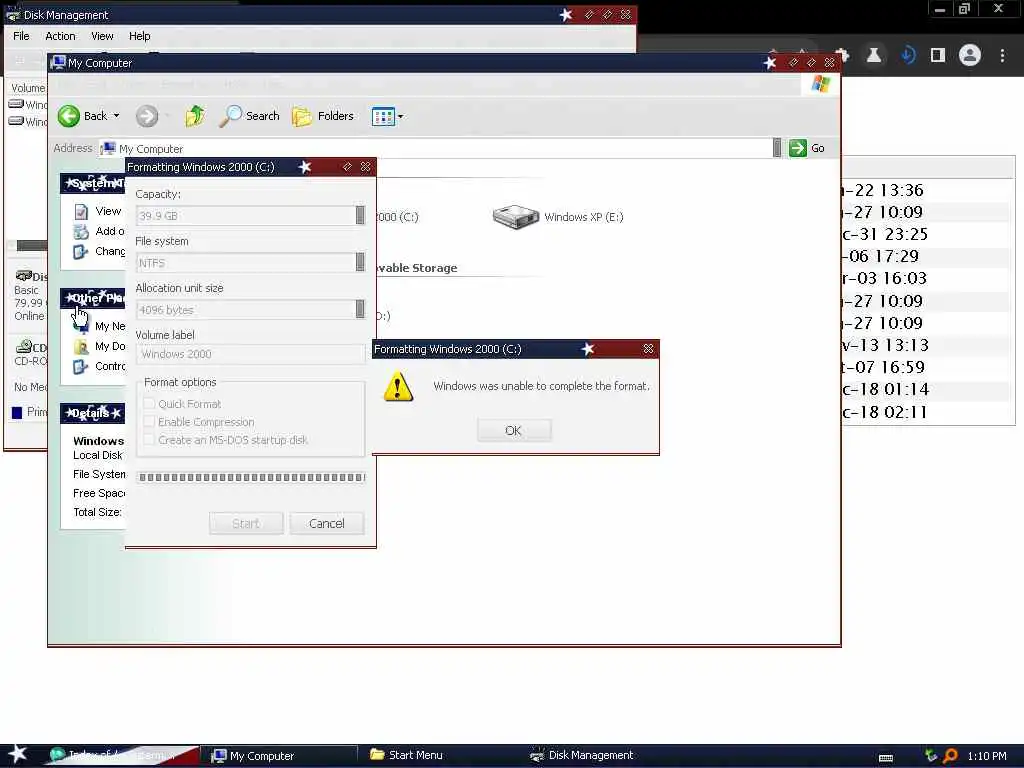Open the Address bar dropdown arrow
1024x768 pixels.
(x=777, y=148)
